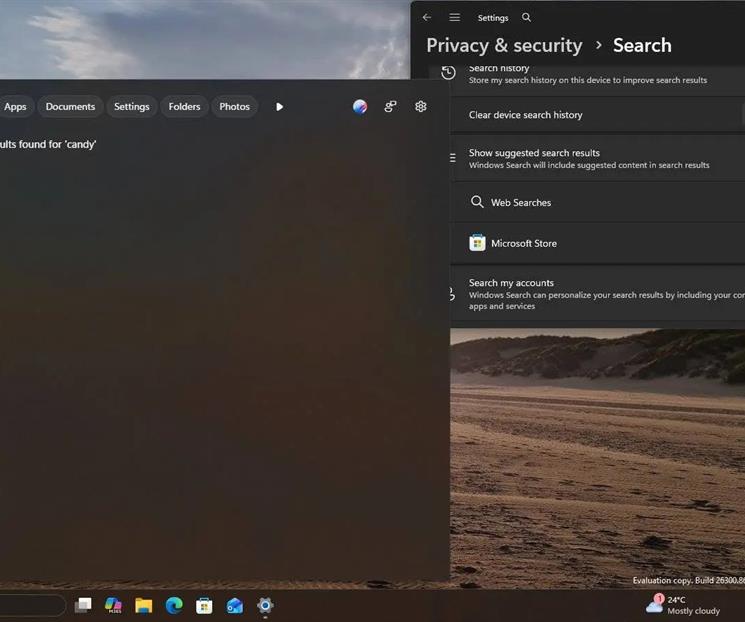Image resolution: width=745 pixels, height=622 pixels.
Task: Open Task View from the taskbar
Action: [x=83, y=605]
